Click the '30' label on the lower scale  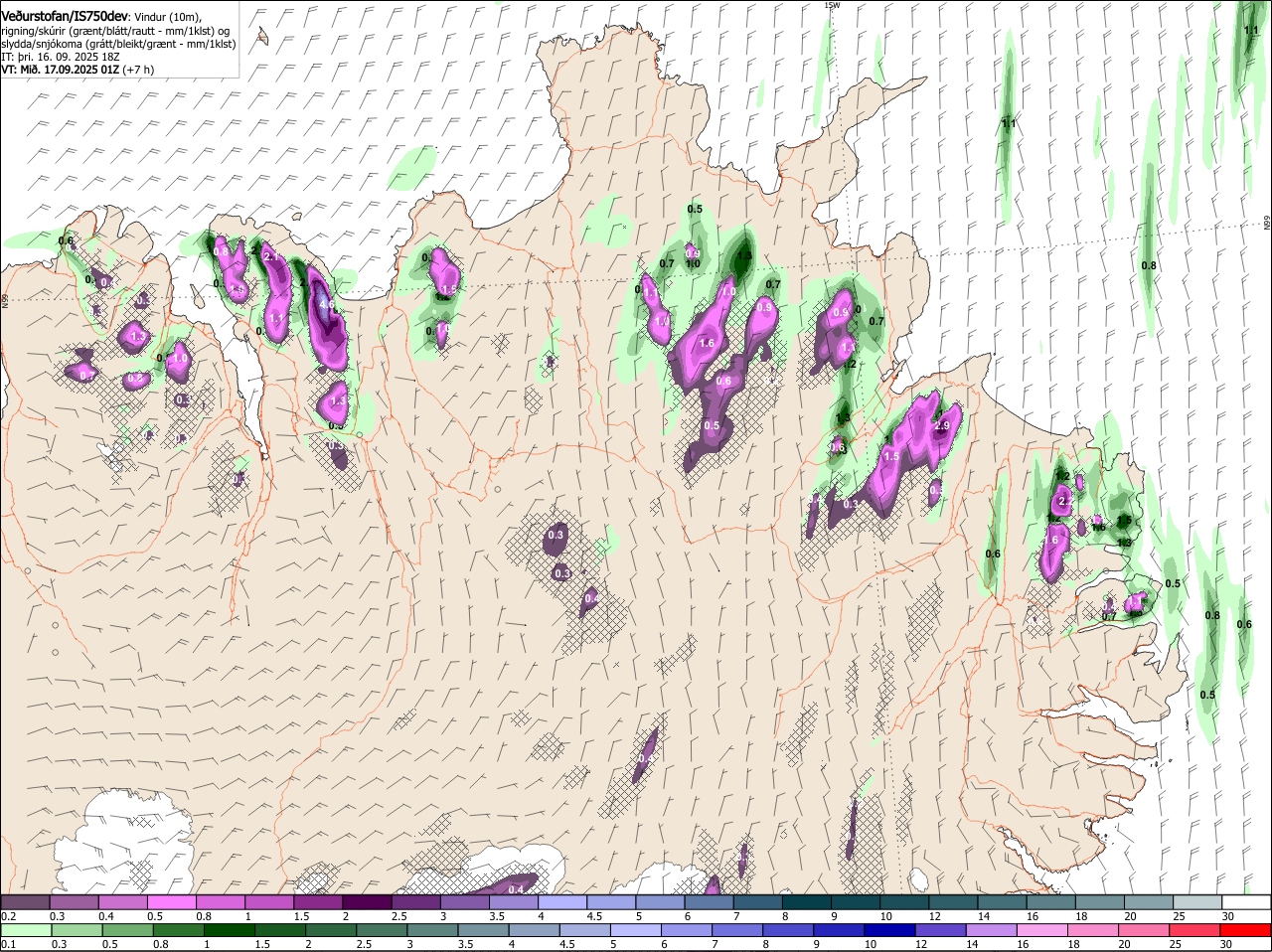click(x=1225, y=945)
